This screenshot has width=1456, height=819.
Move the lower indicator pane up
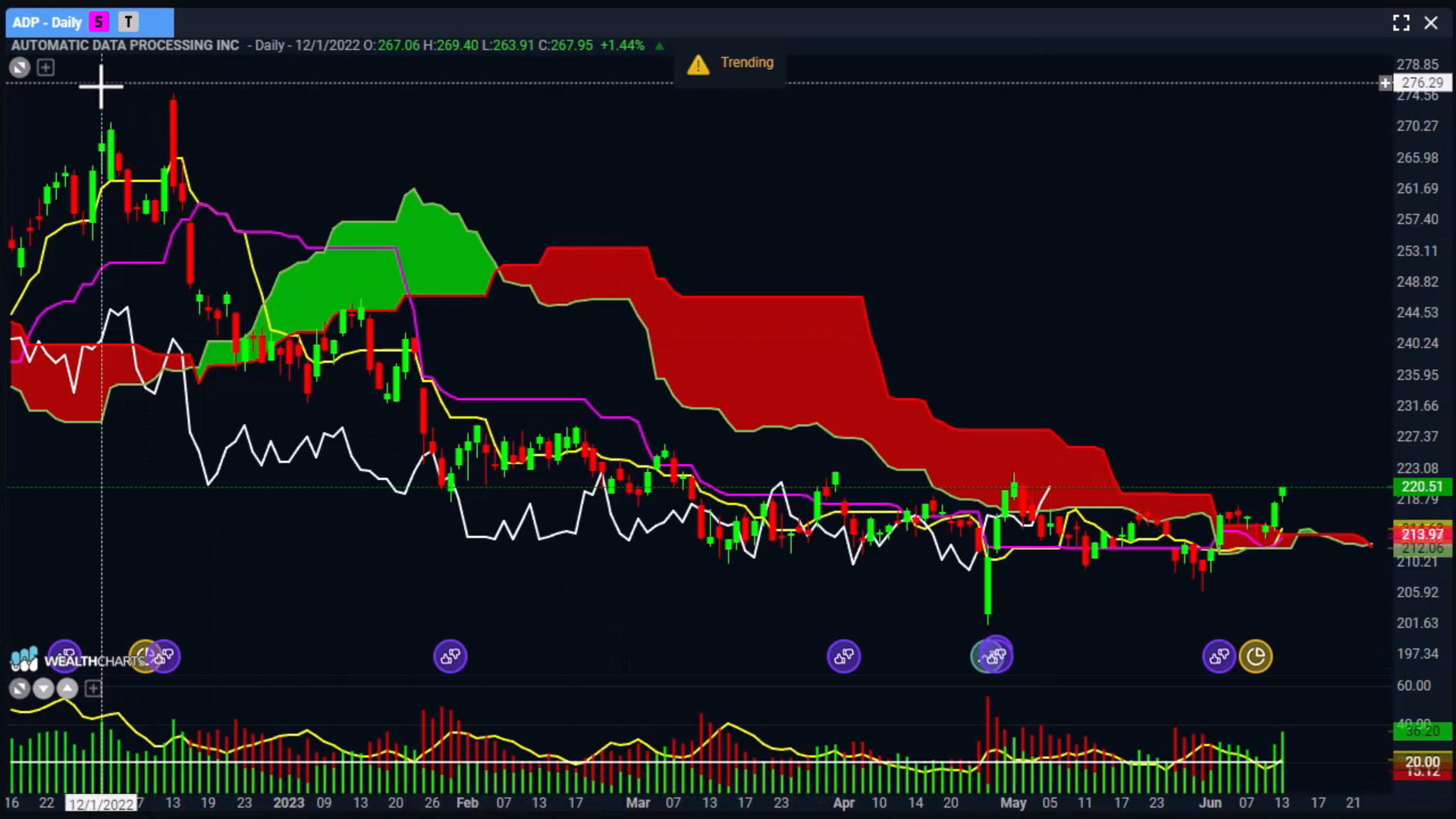pyautogui.click(x=67, y=689)
